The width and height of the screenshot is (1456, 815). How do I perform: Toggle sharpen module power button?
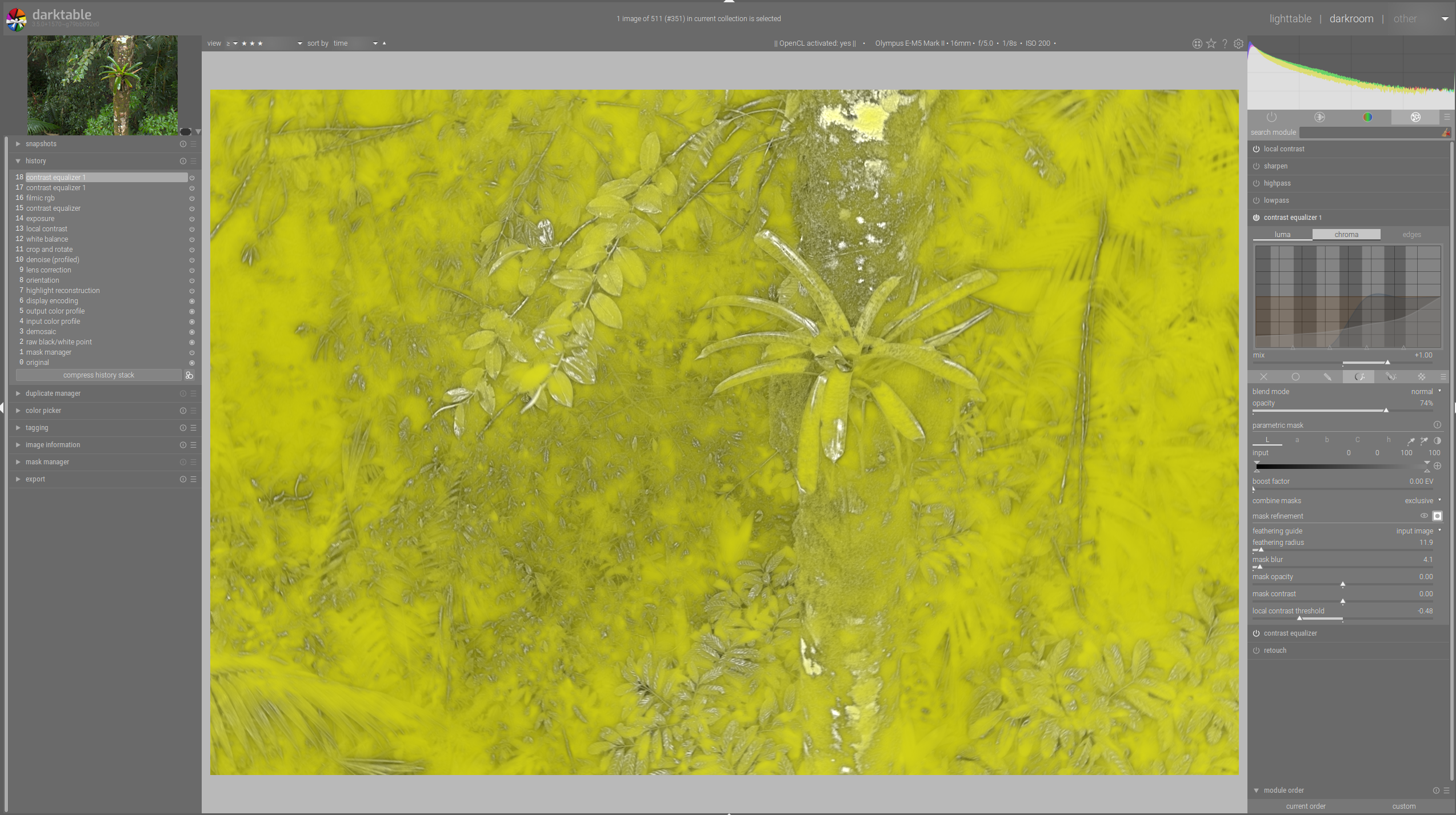pyautogui.click(x=1256, y=166)
